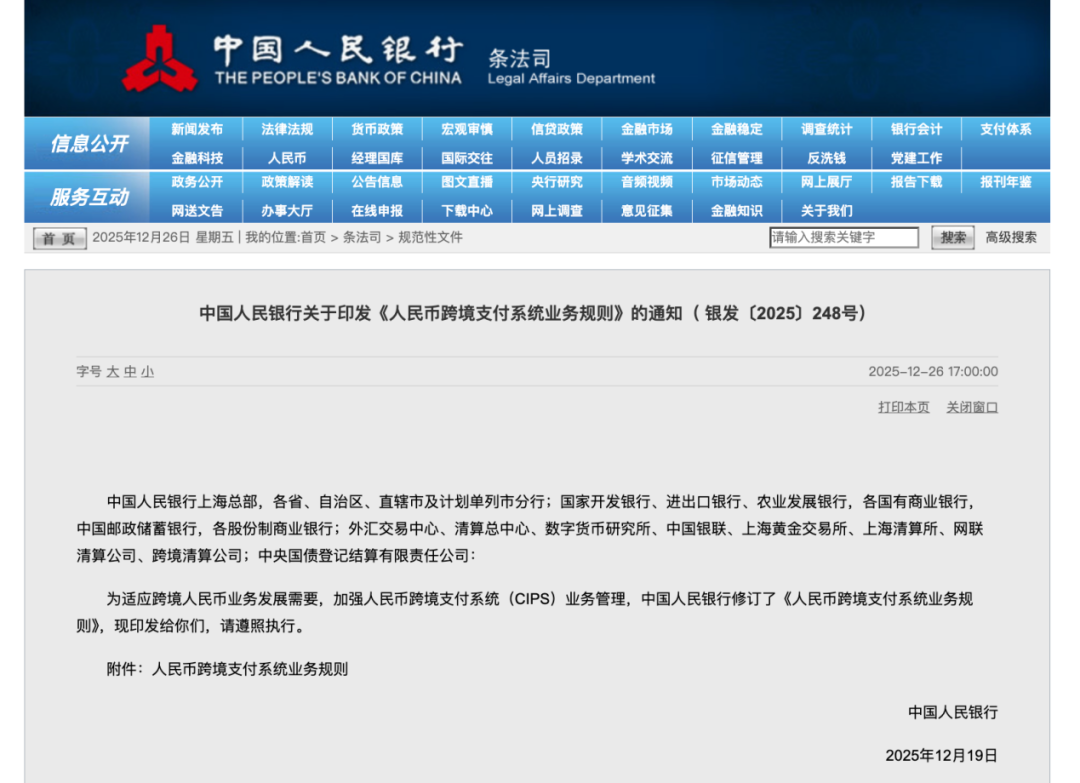Open 报告下载 page

tap(916, 182)
